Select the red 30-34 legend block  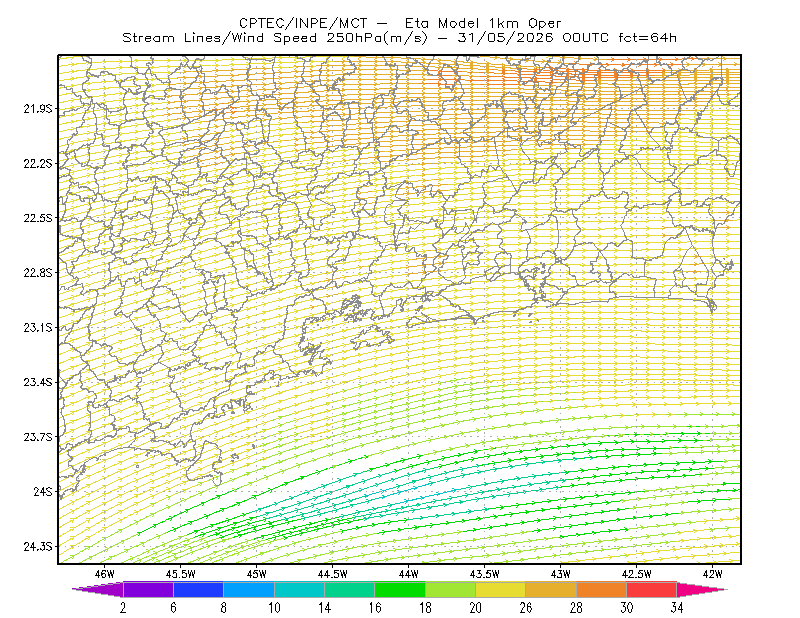coord(652,589)
